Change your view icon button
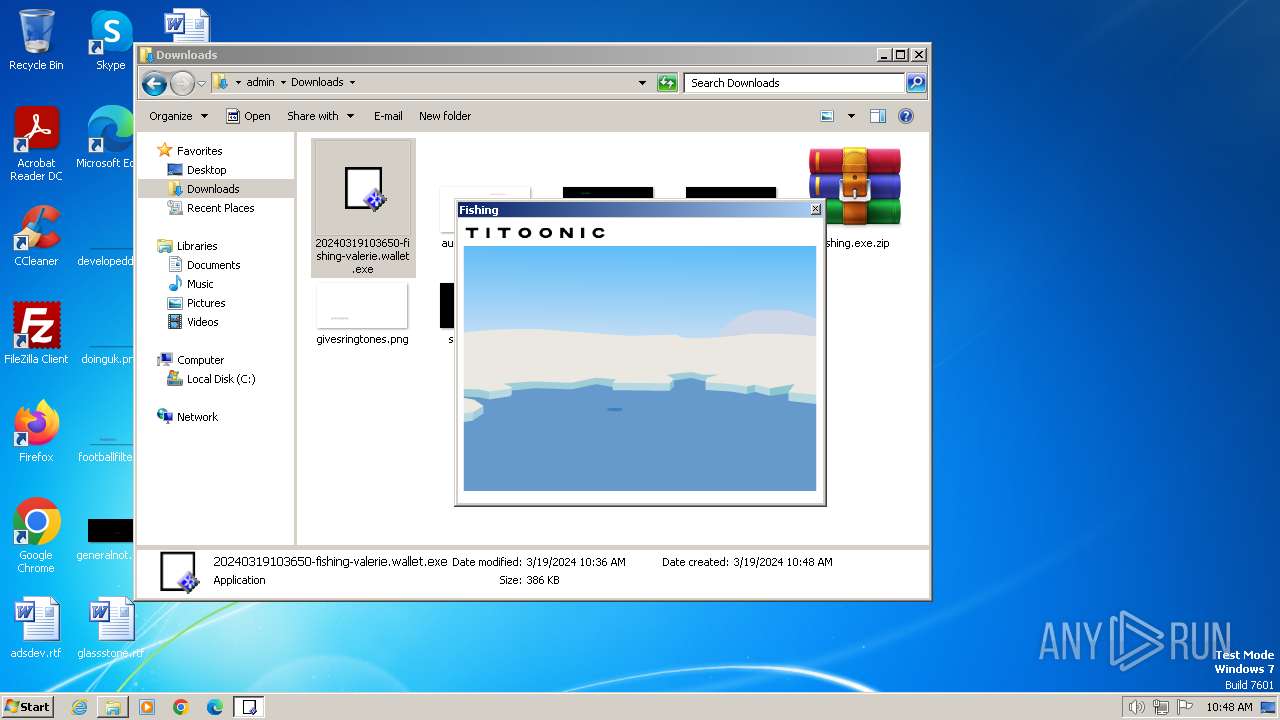Screen dimensions: 1280x720 [827, 116]
